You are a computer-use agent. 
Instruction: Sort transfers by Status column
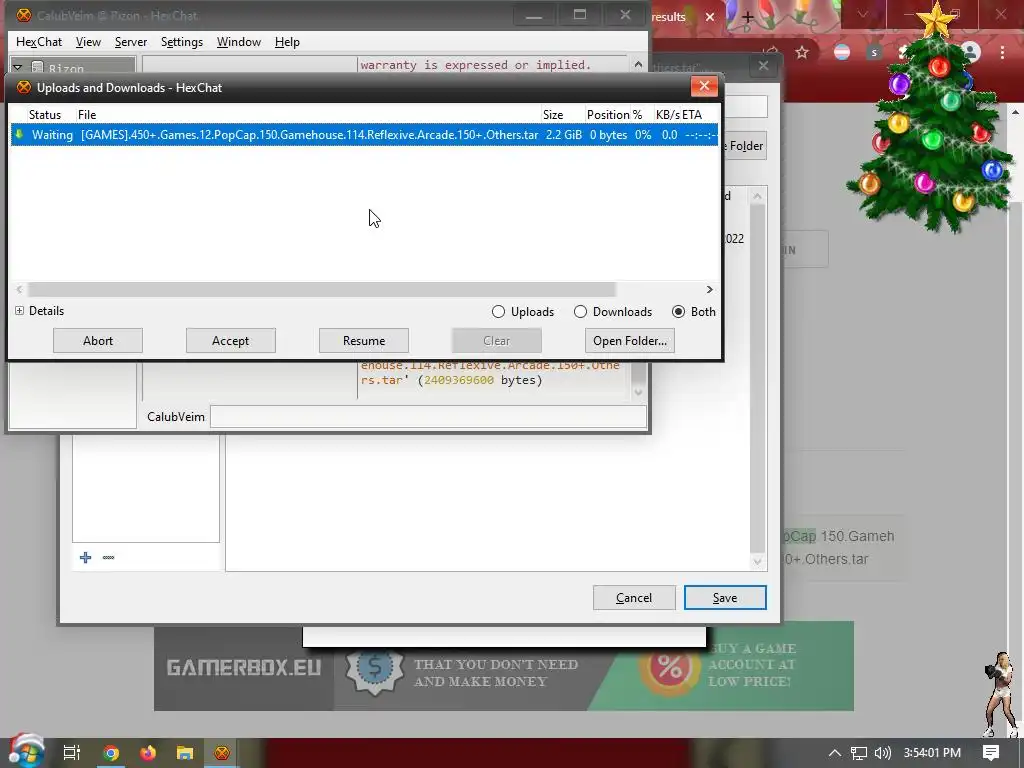(44, 114)
